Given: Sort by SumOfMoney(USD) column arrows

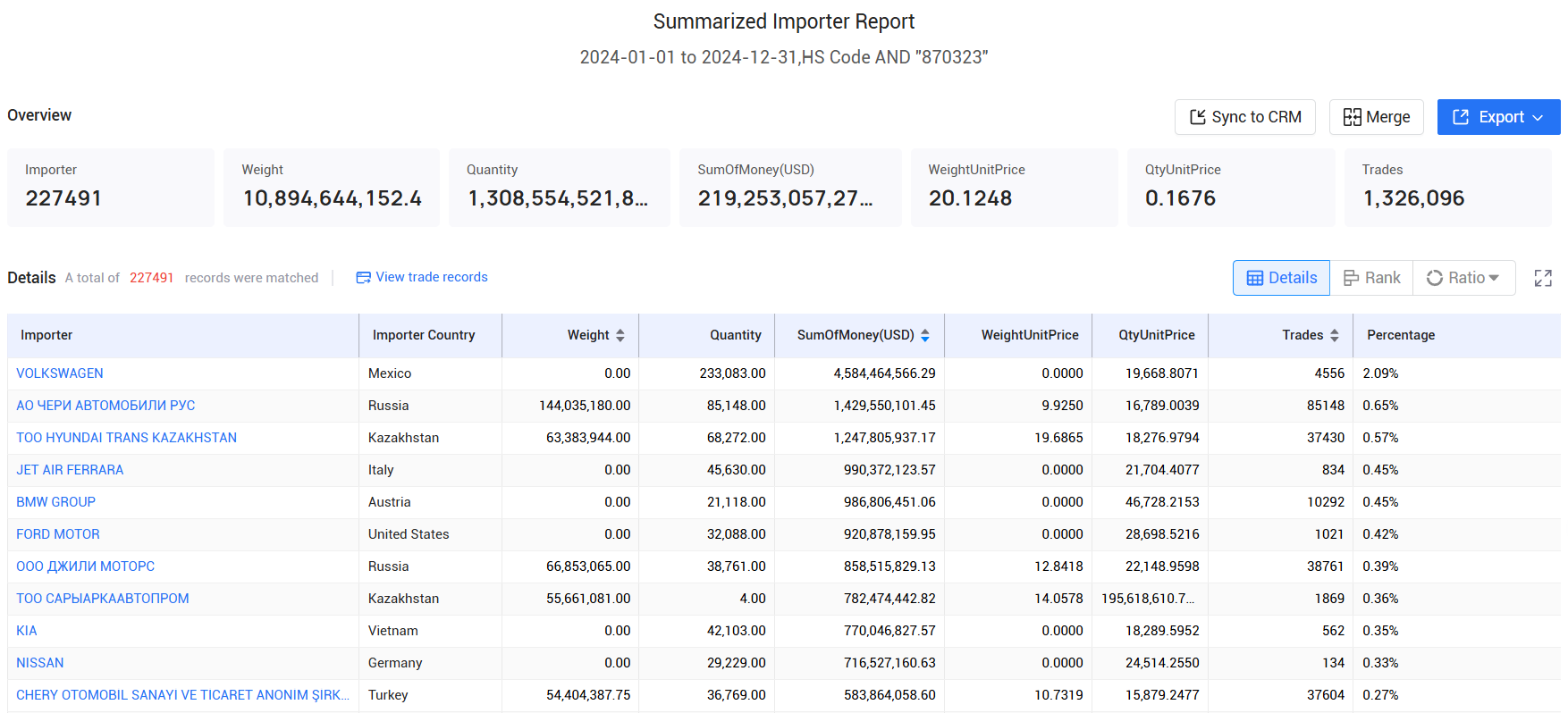Looking at the screenshot, I should coord(925,335).
